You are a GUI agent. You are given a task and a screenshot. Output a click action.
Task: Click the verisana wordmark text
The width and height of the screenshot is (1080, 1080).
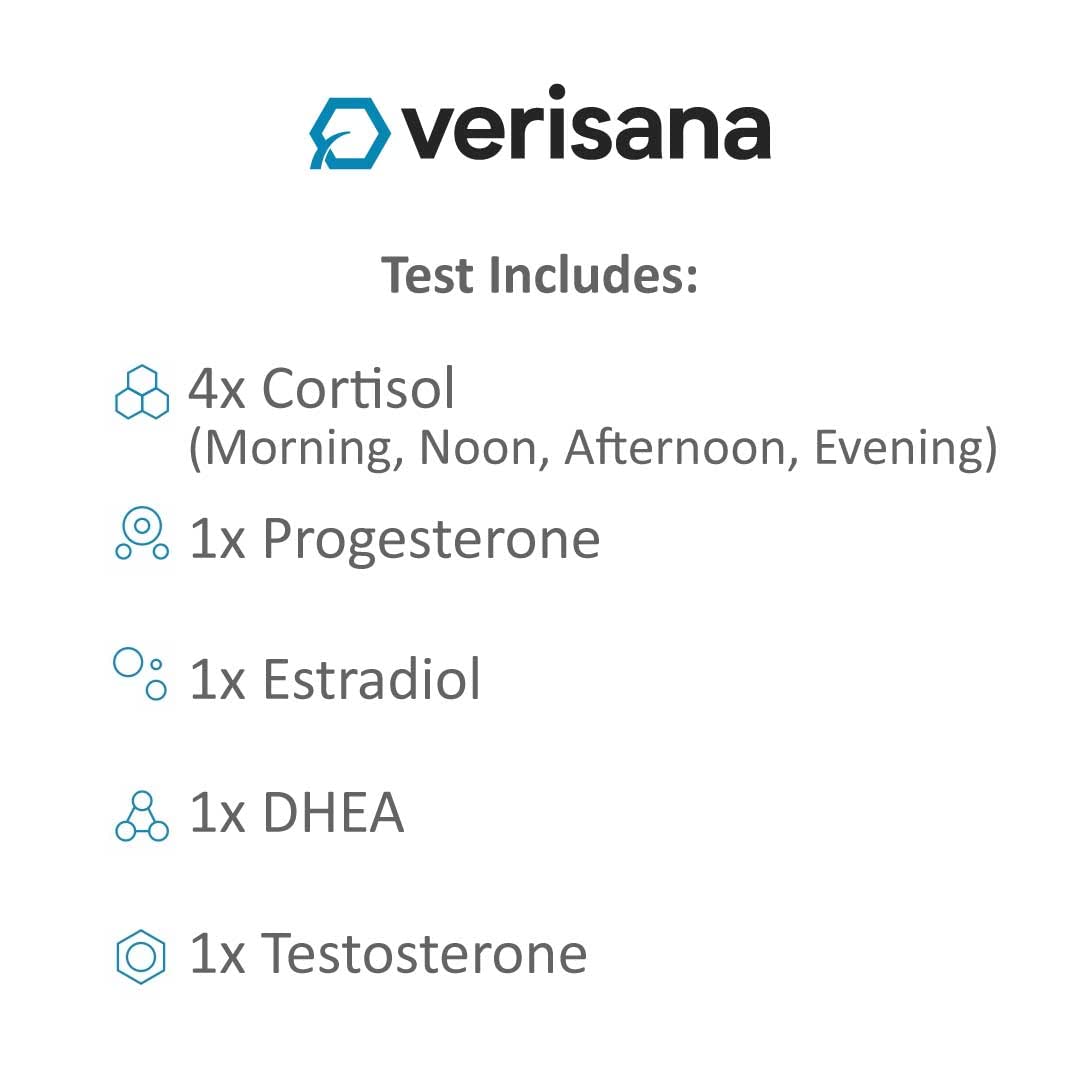[586, 128]
